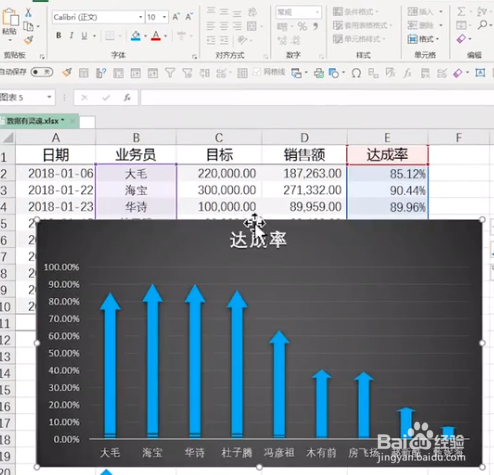Click inside the formula bar input

tap(317, 97)
